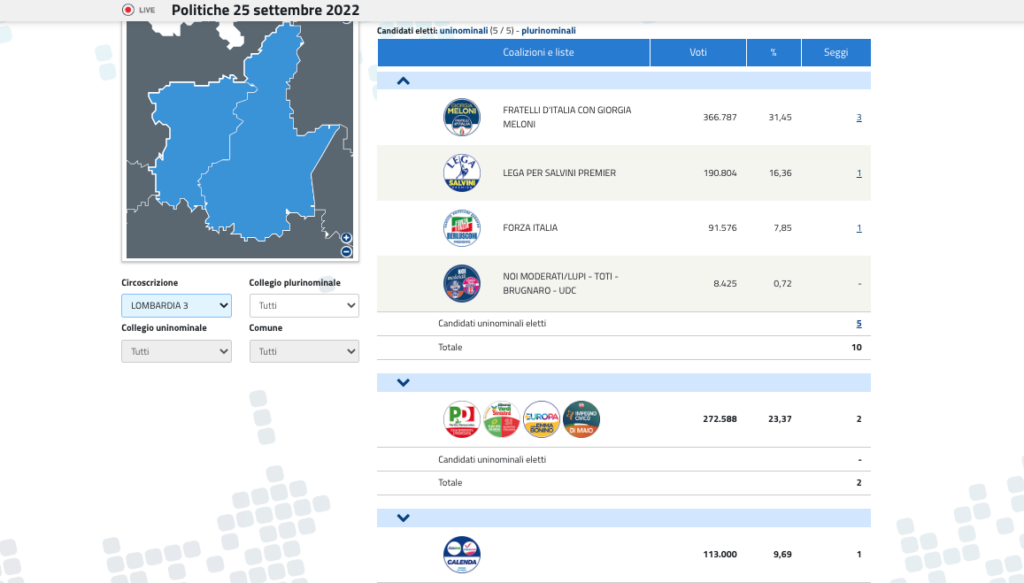Collapse the centre-right coalition section
The image size is (1024, 583).
403,81
